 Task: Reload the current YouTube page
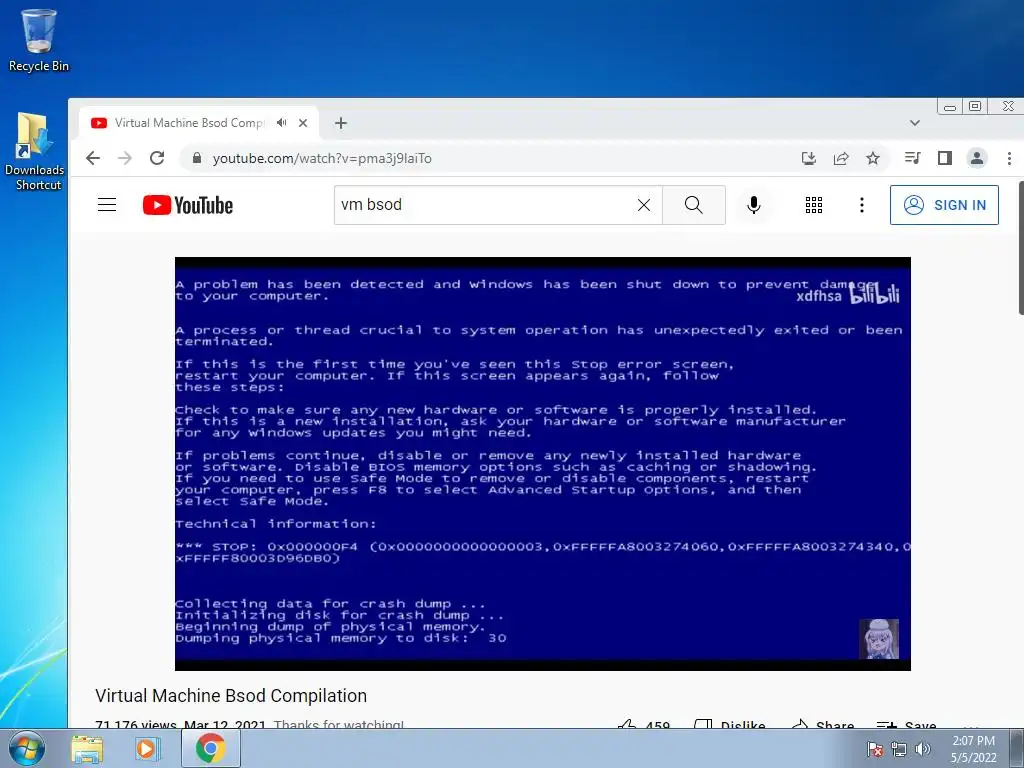[x=157, y=158]
